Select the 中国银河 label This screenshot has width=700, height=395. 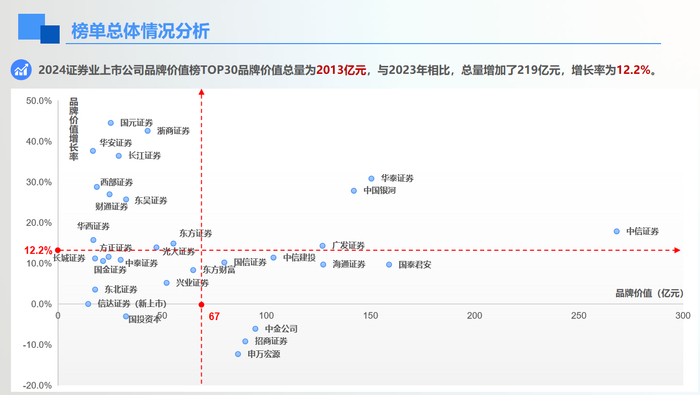click(x=379, y=191)
